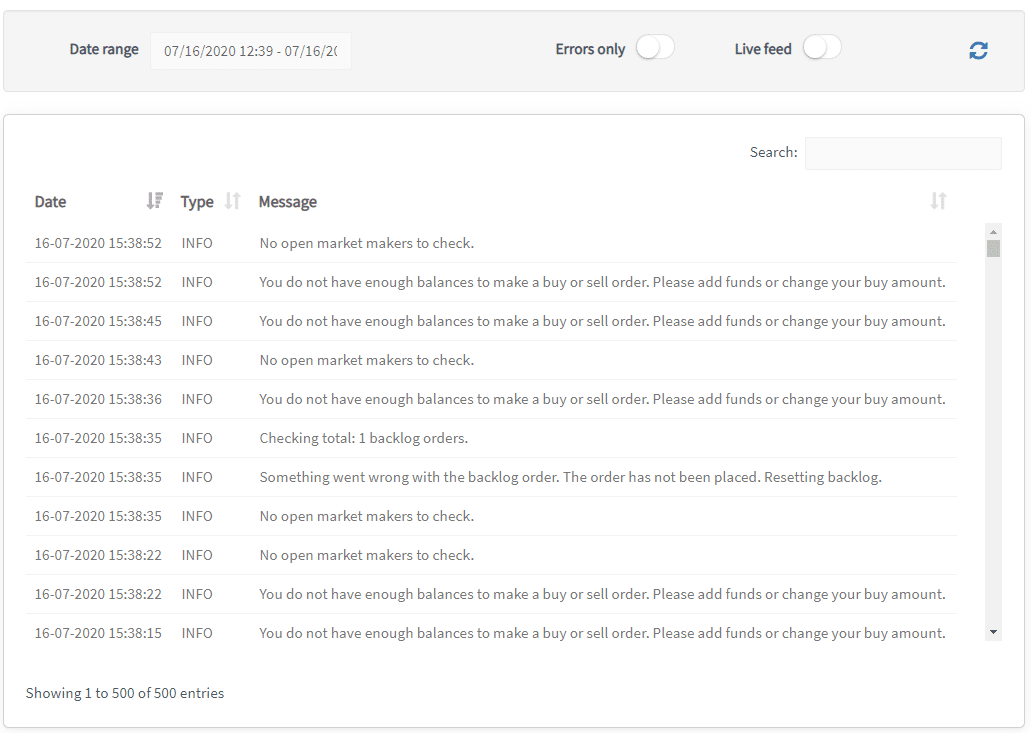Click the 15:38:43 'No open market makers' message

pos(366,360)
